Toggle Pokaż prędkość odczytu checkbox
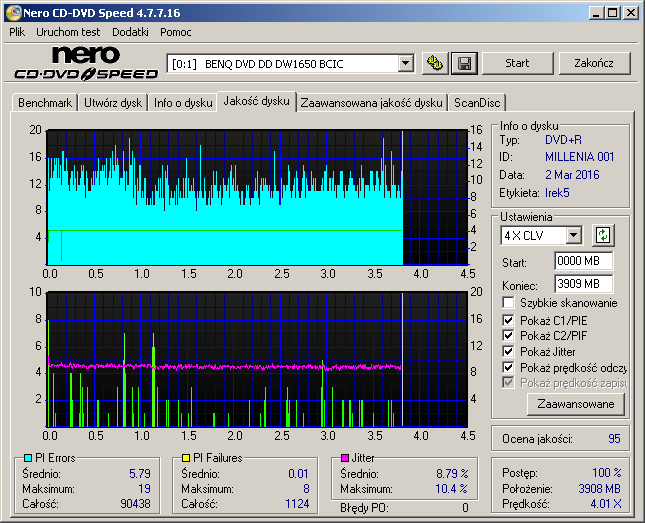 pos(508,367)
